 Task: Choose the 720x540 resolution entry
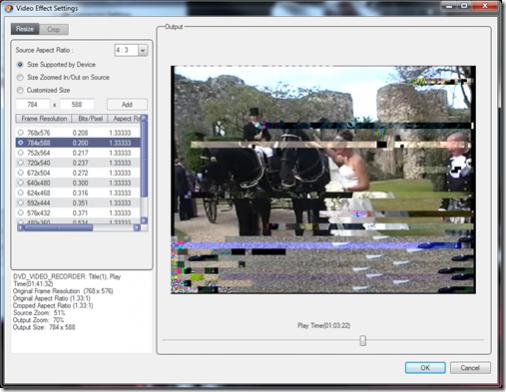tap(78, 163)
